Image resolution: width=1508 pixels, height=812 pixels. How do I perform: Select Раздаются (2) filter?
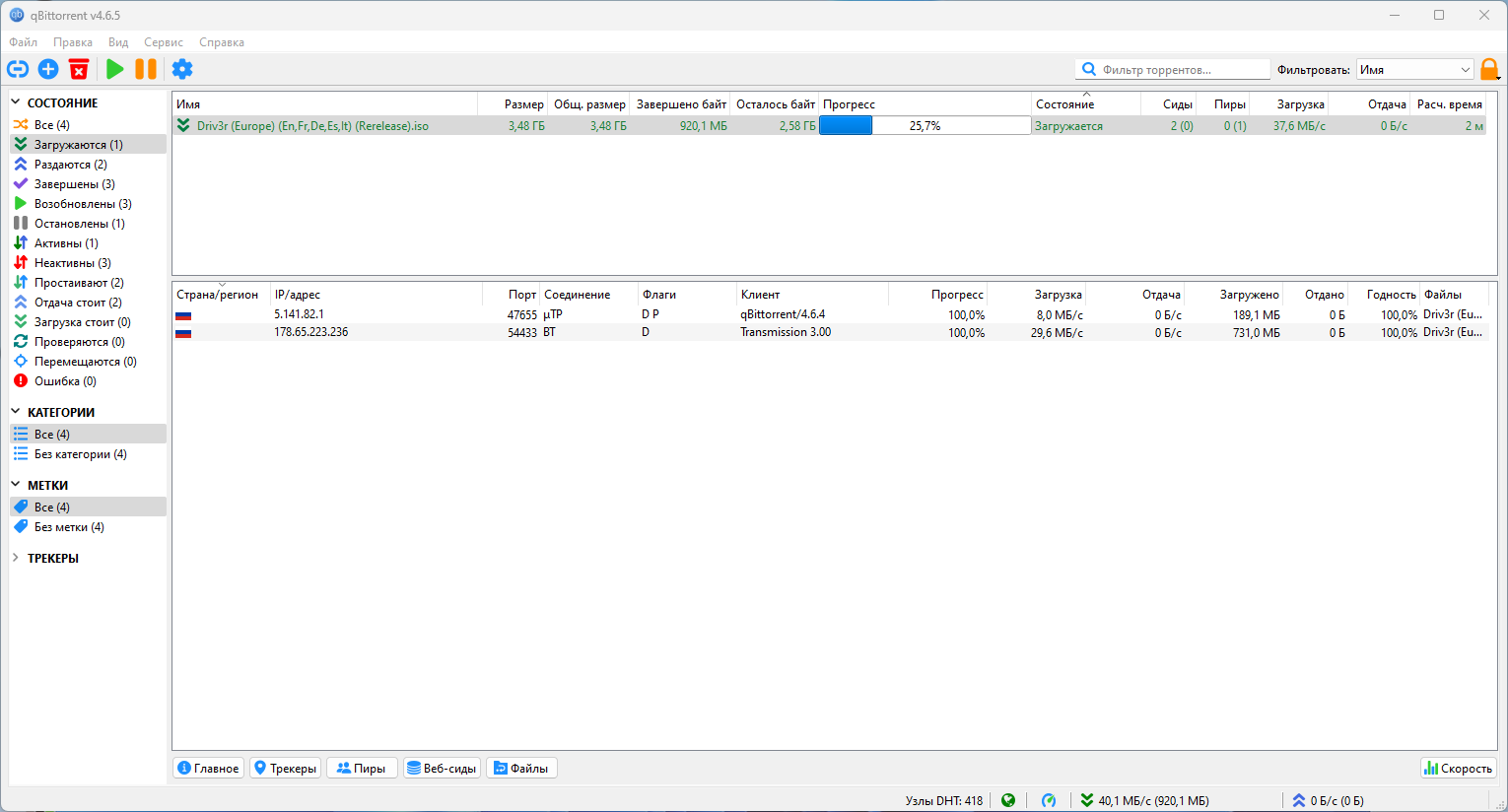(88, 165)
